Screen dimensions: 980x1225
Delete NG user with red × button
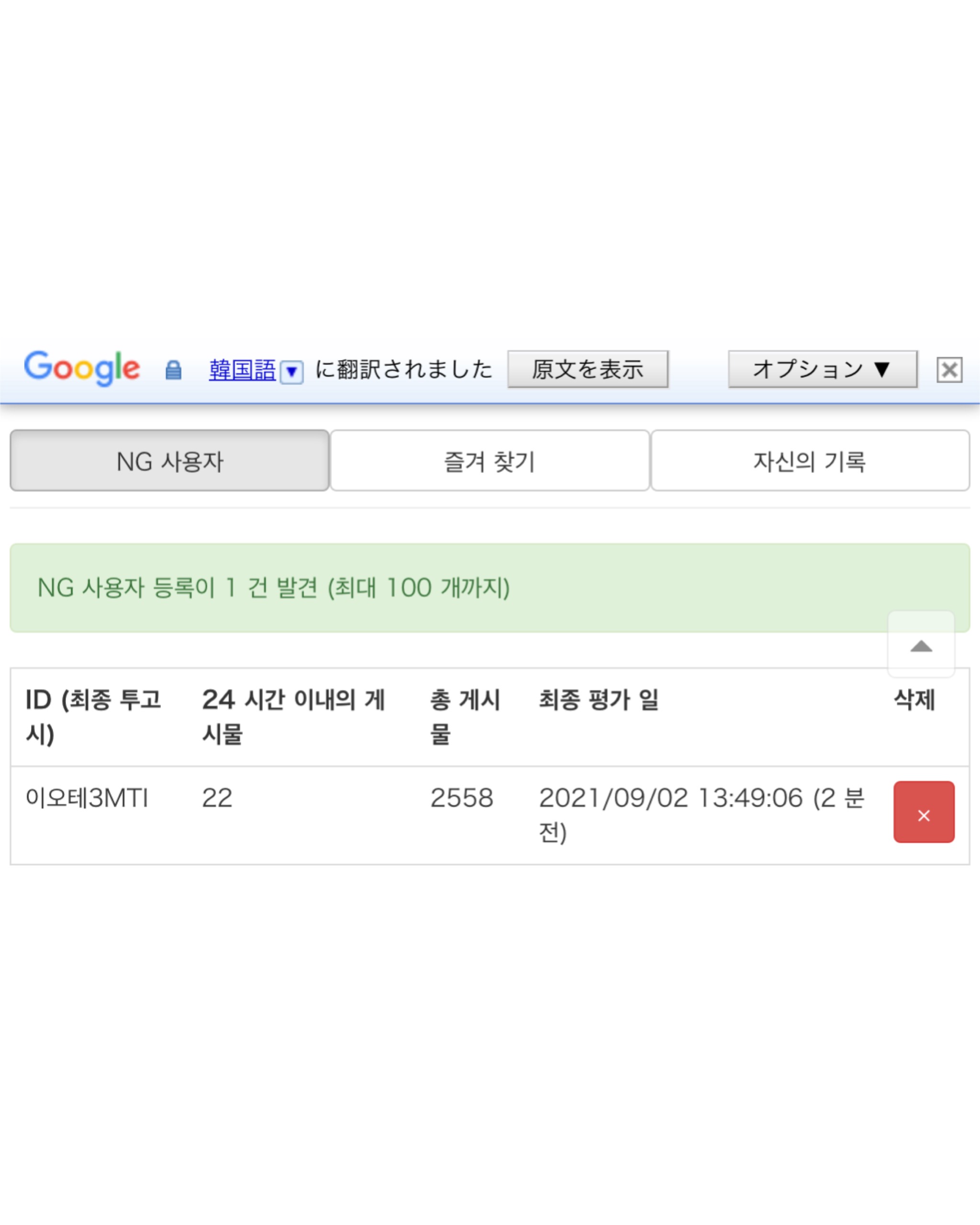(924, 812)
